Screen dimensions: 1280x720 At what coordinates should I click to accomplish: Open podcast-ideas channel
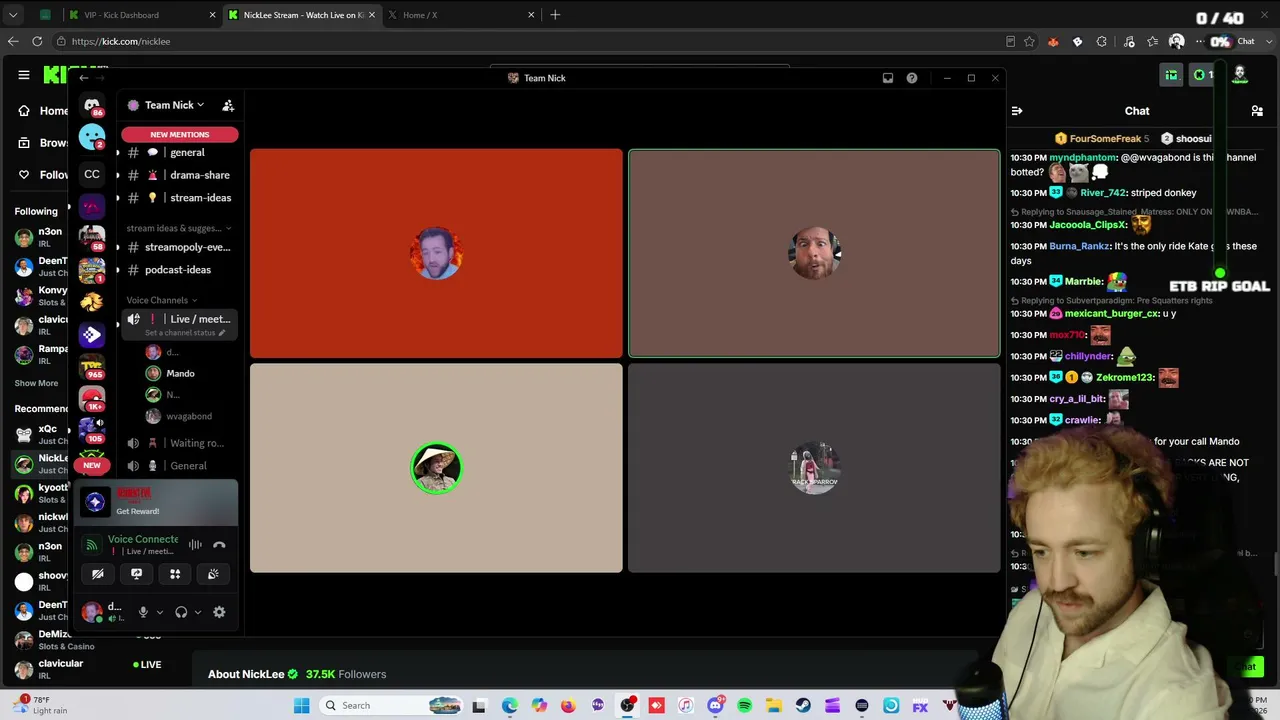(x=178, y=270)
